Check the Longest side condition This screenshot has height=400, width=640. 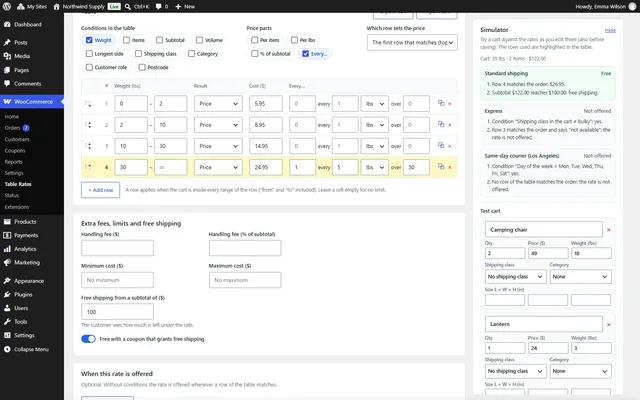pos(89,53)
